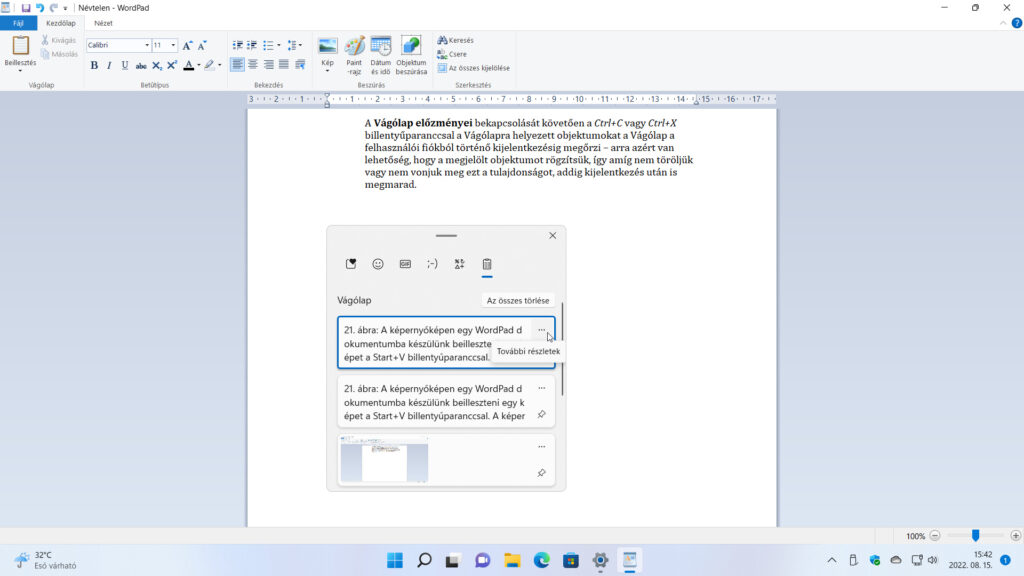Open paragraph settings
The width and height of the screenshot is (1024, 576).
tap(300, 65)
